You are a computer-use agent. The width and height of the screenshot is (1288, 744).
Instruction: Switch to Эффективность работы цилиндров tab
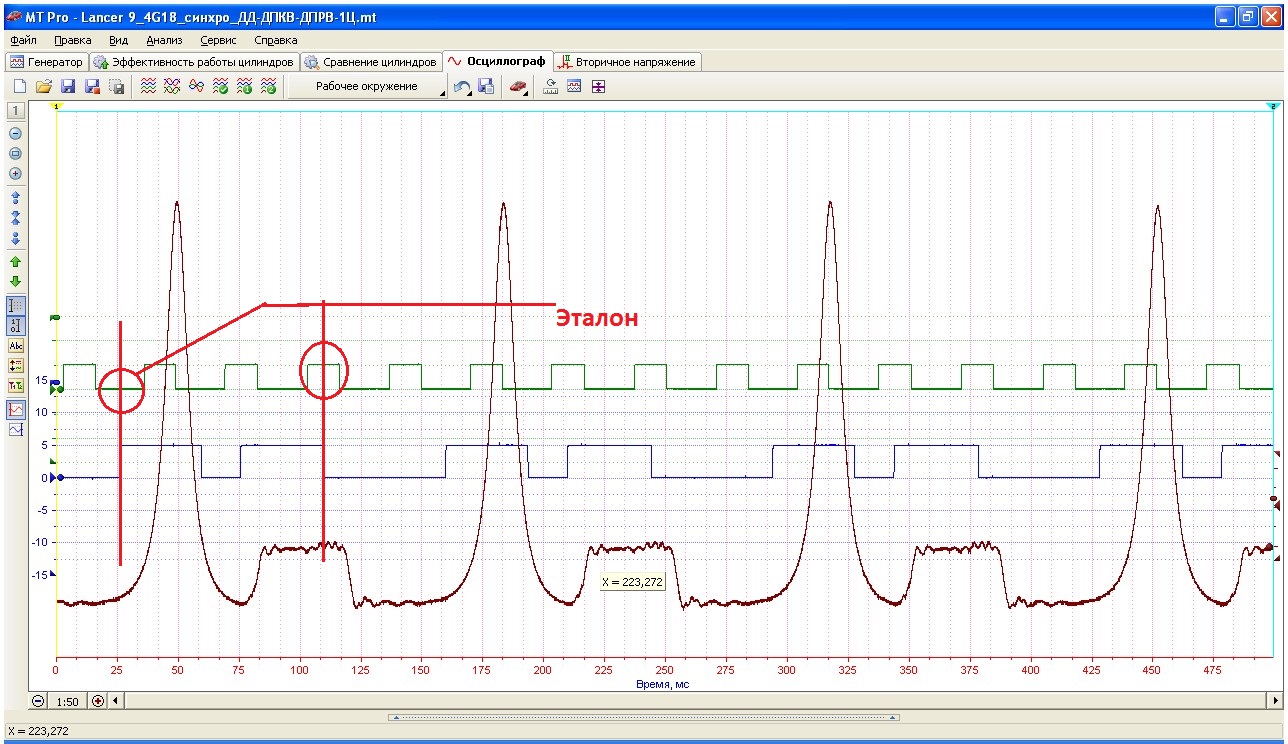(x=194, y=62)
